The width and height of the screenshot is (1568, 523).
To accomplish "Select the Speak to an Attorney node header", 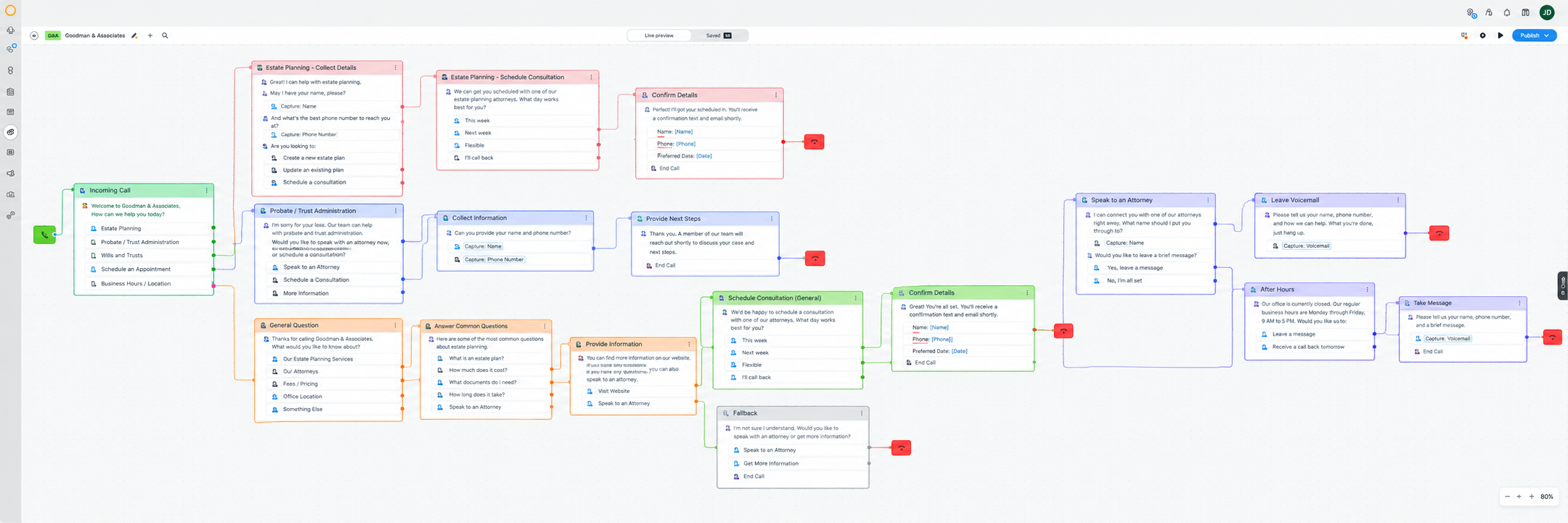I will click(x=1145, y=200).
